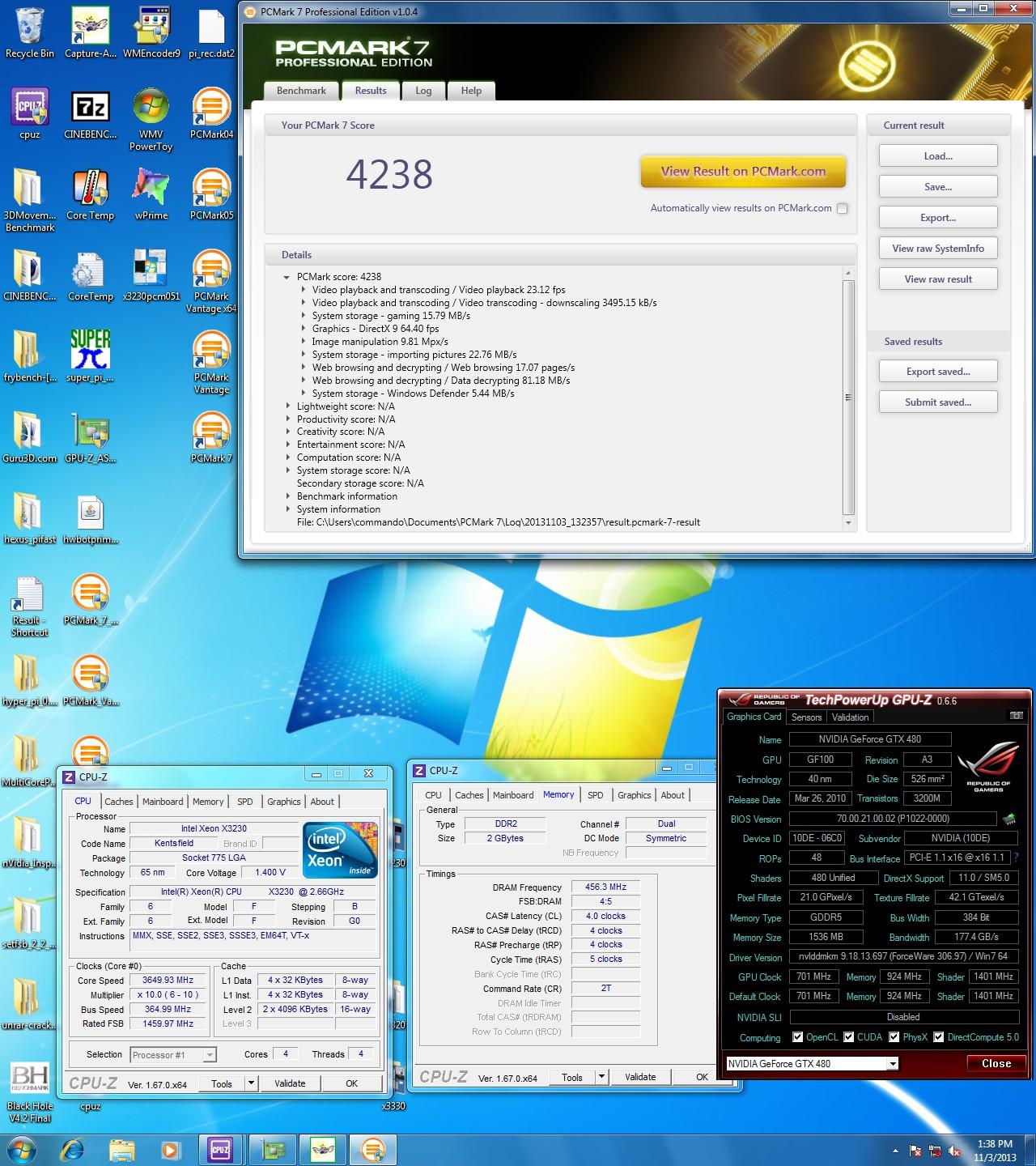Open the Help tab in PCMark
The height and width of the screenshot is (1166, 1036).
coord(471,91)
